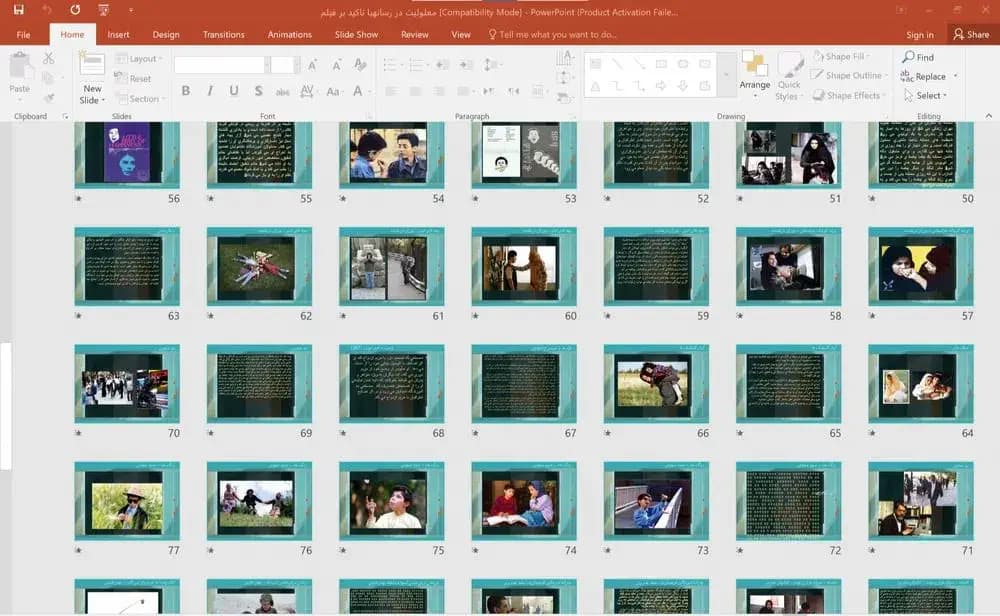Screen dimensions: 1000x616
Task: Switch to the Slide Show tab
Action: point(357,34)
